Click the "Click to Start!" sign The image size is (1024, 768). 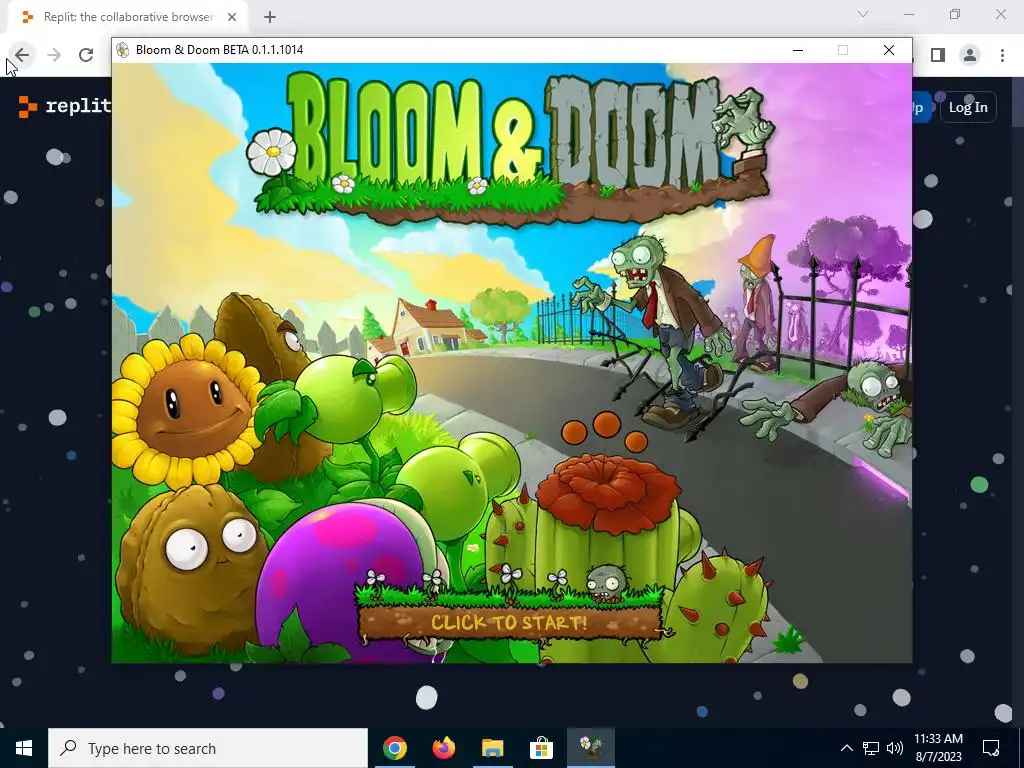pyautogui.click(x=509, y=621)
